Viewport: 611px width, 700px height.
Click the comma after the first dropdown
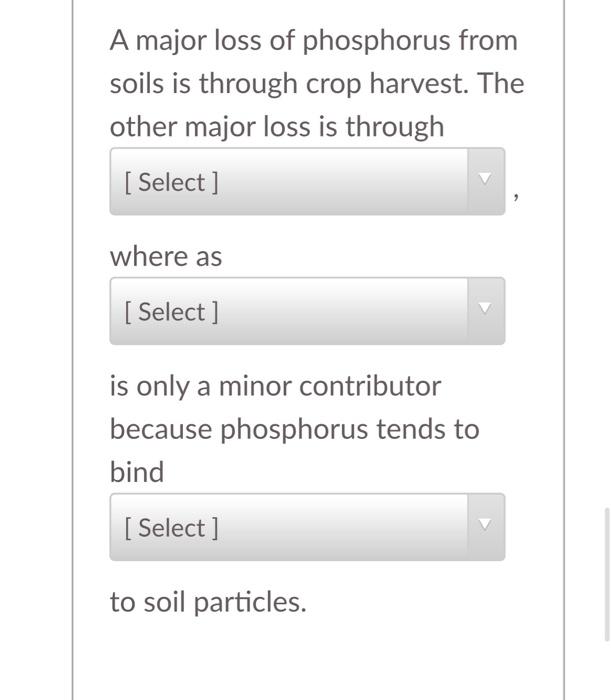[515, 199]
